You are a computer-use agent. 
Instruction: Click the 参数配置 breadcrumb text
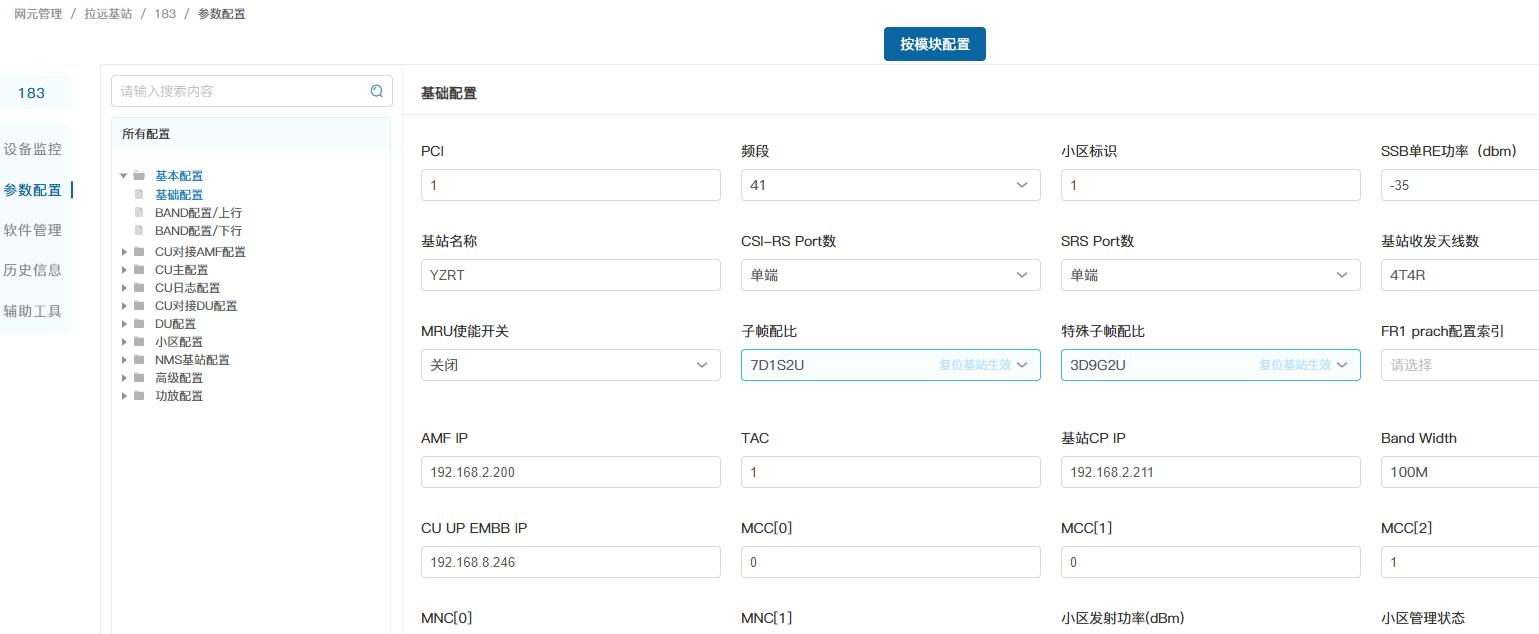coord(222,14)
